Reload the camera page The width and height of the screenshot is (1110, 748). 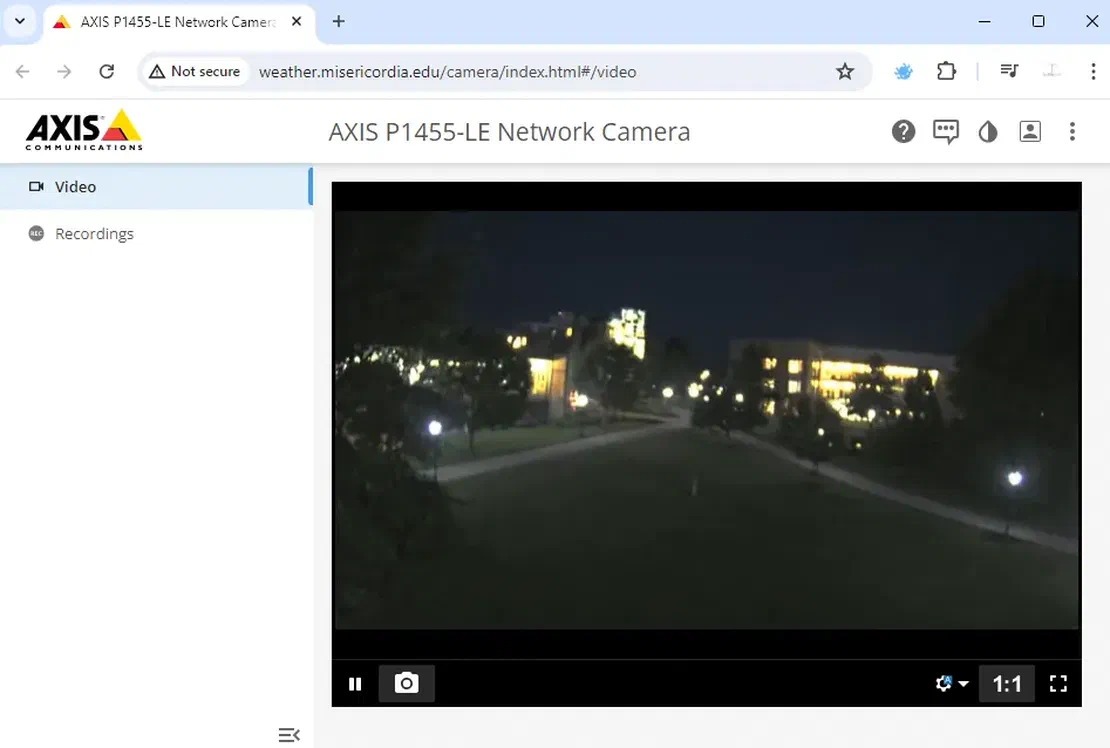click(107, 71)
